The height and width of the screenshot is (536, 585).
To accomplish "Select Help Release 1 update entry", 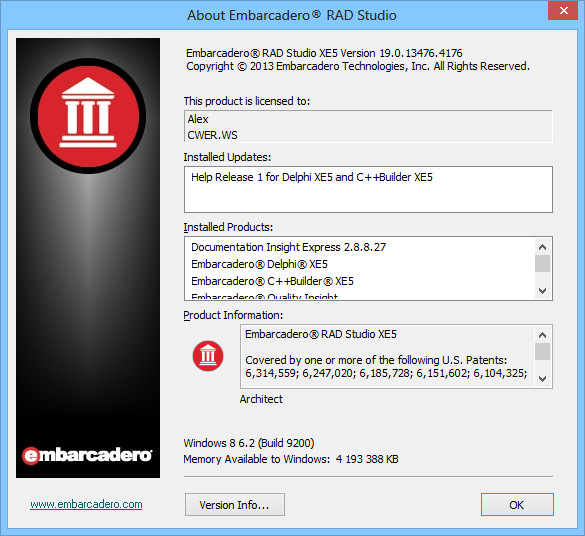I will click(x=312, y=177).
